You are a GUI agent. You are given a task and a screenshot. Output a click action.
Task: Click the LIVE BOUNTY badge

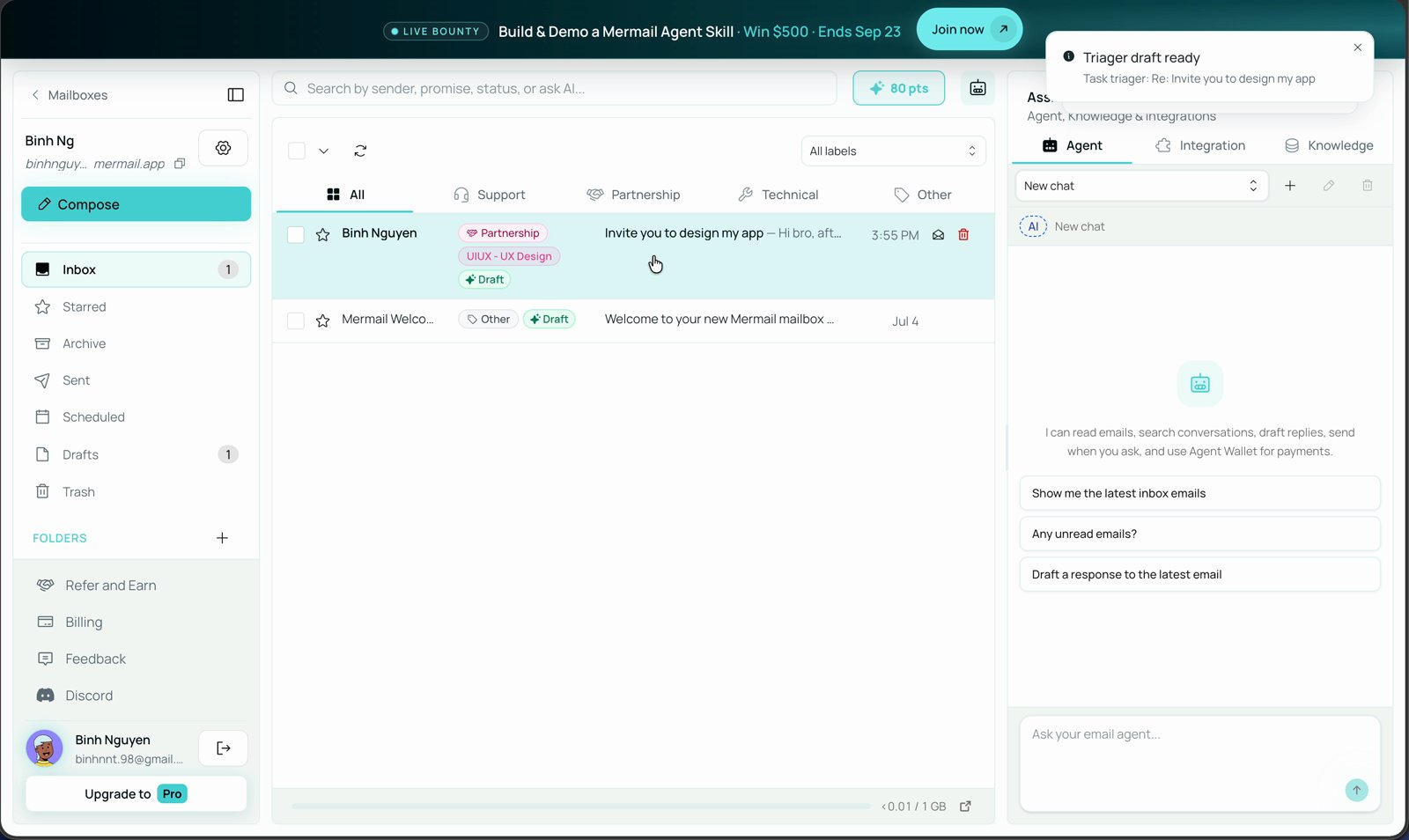pos(436,32)
